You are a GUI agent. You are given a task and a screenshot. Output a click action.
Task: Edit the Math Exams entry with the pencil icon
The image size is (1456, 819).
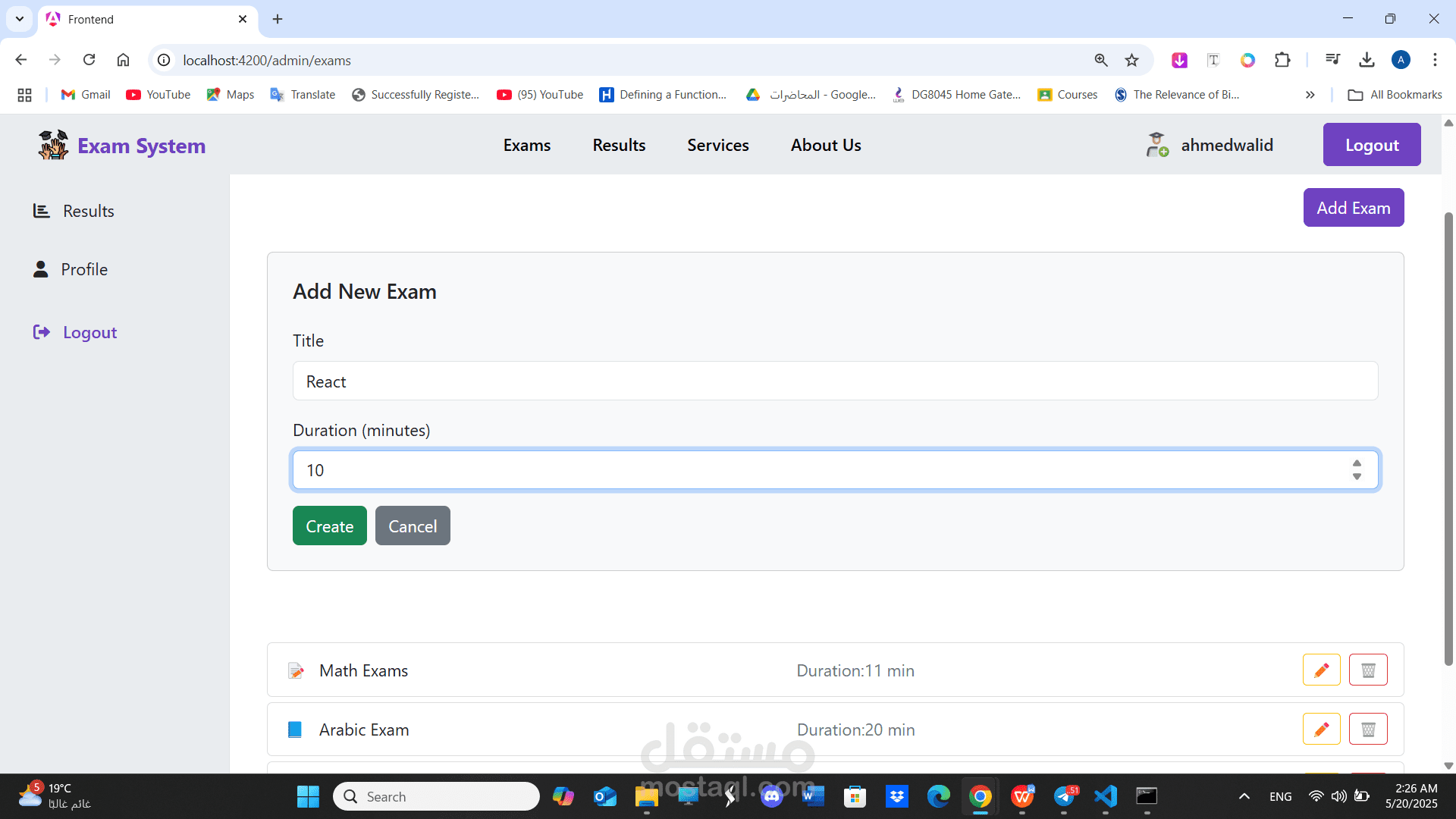click(1321, 670)
